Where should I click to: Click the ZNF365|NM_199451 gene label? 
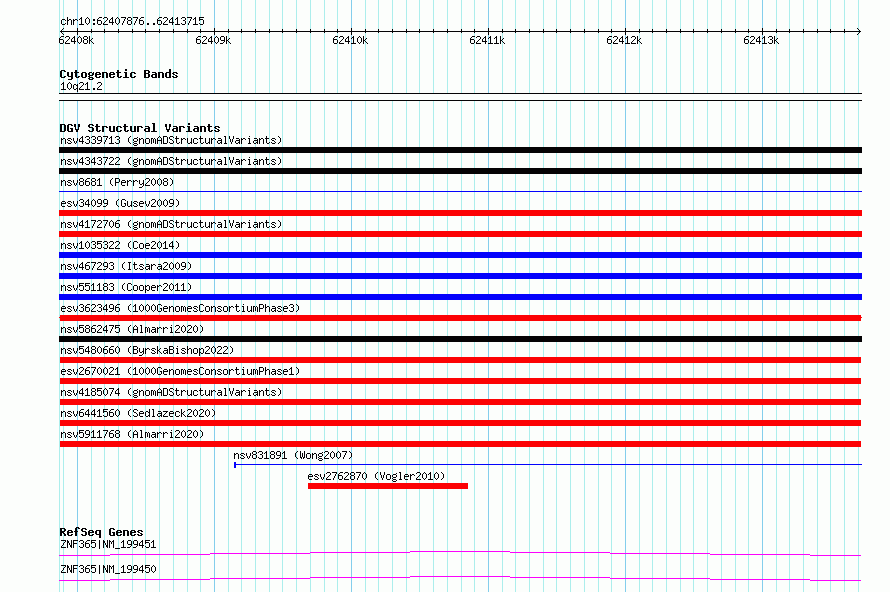point(108,544)
